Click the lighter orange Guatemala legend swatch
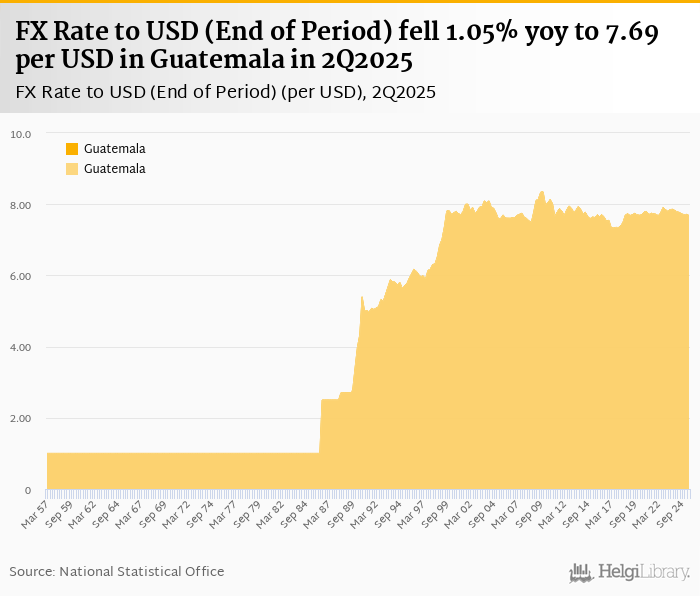 (x=72, y=169)
